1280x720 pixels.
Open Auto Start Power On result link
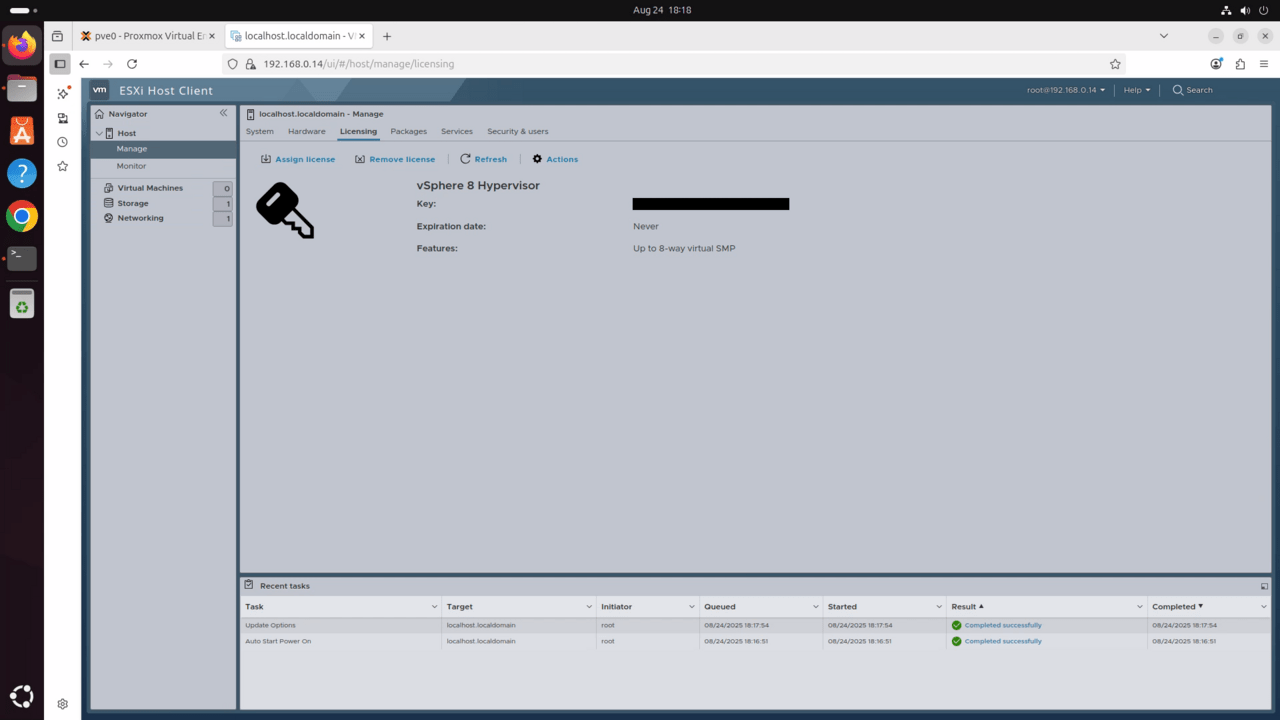pyautogui.click(x=1003, y=641)
